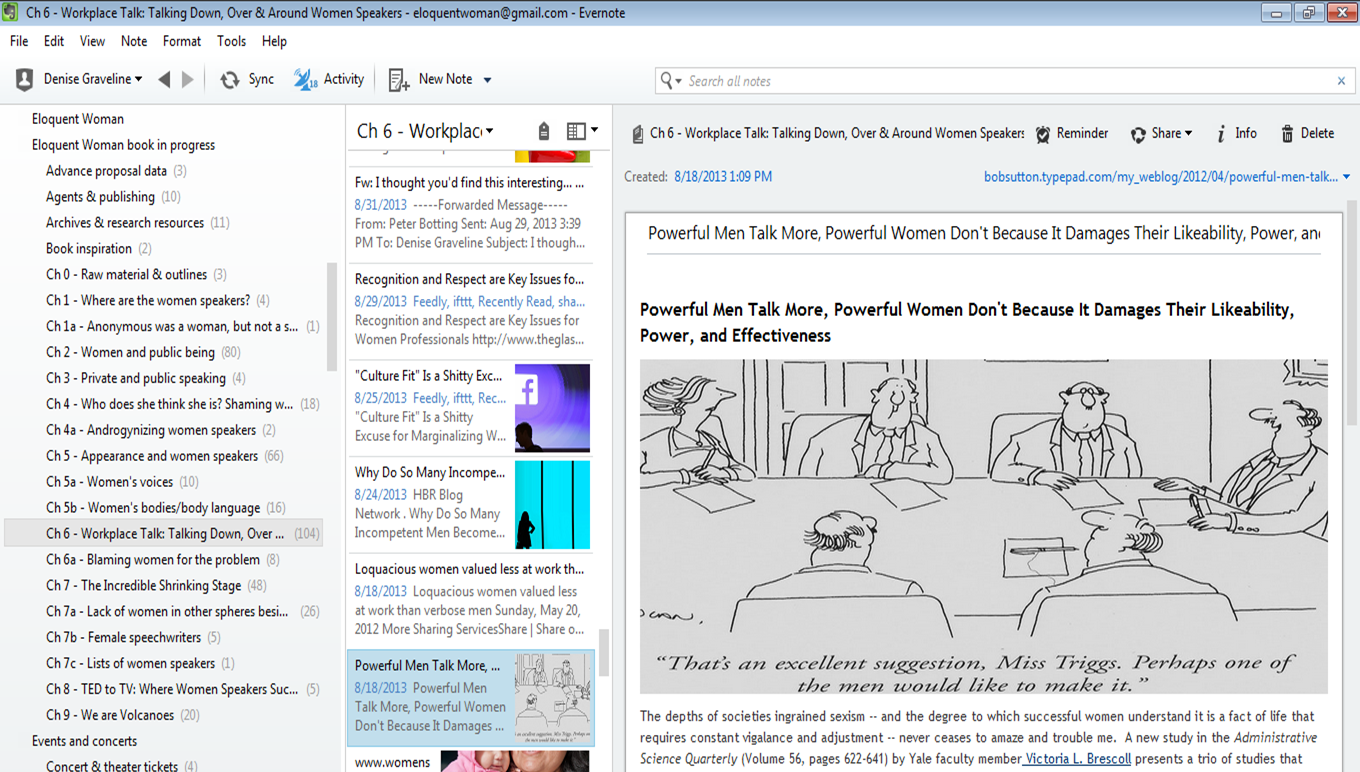Click the note title field at top of note
The height and width of the screenshot is (772, 1360).
[984, 233]
